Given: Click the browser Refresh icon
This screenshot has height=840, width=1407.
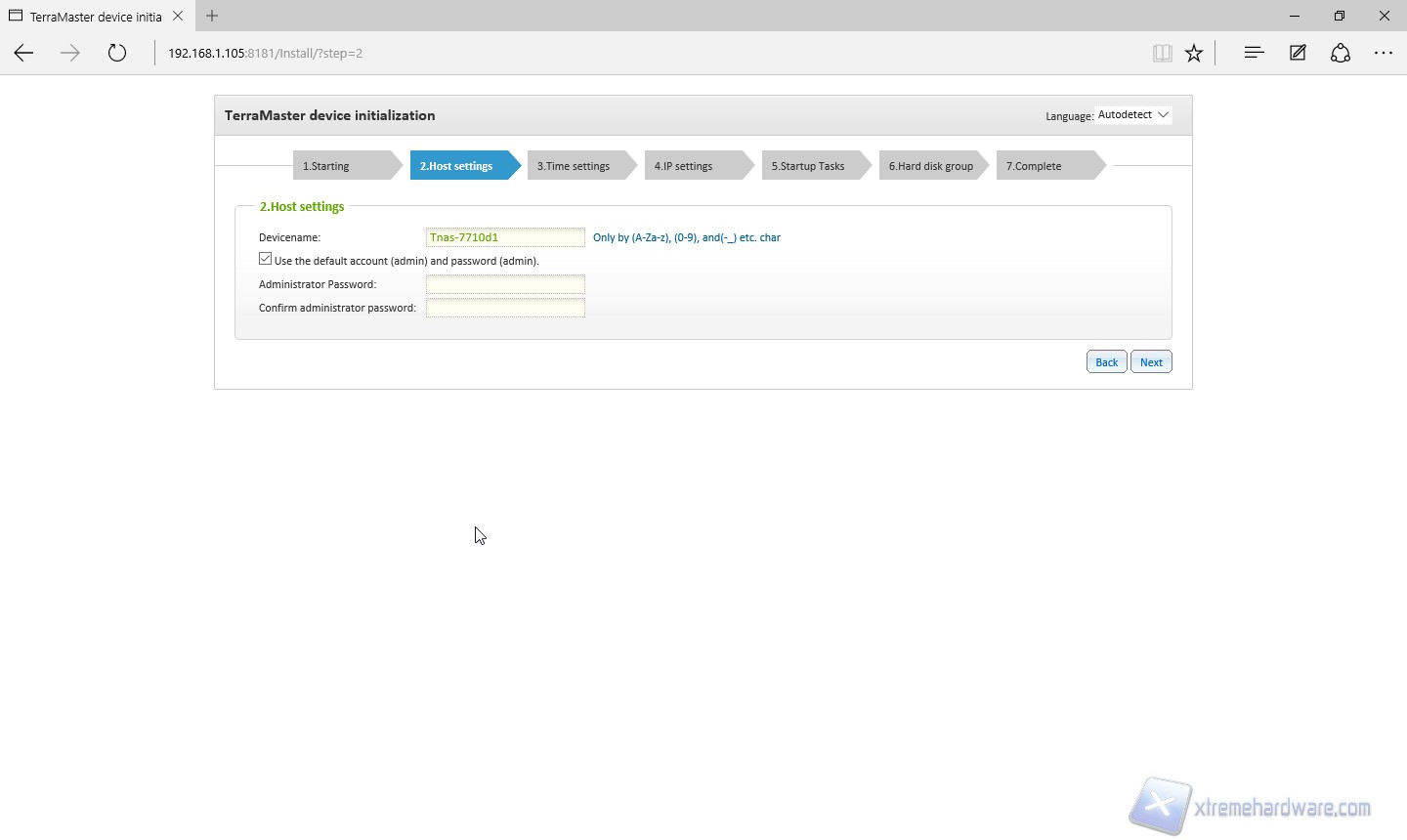Looking at the screenshot, I should coord(117,54).
